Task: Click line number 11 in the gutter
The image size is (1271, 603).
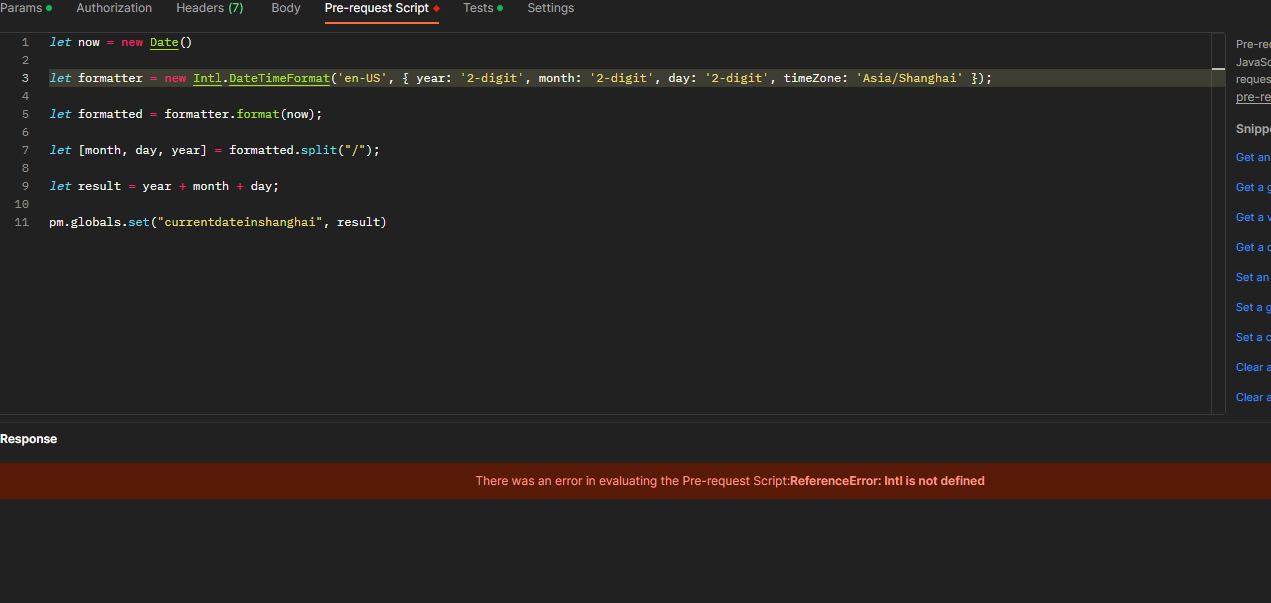Action: tap(22, 222)
